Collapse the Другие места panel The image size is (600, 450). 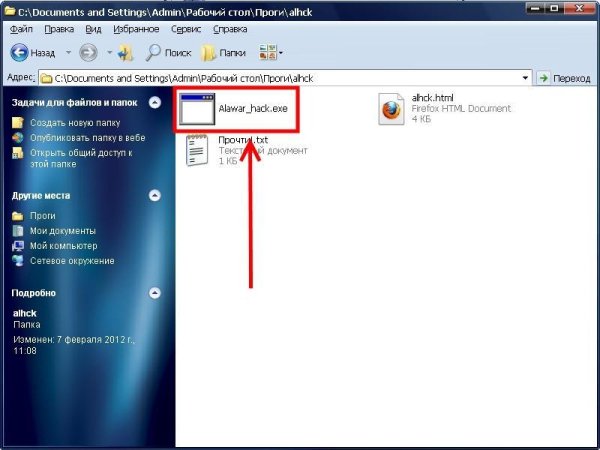click(155, 196)
